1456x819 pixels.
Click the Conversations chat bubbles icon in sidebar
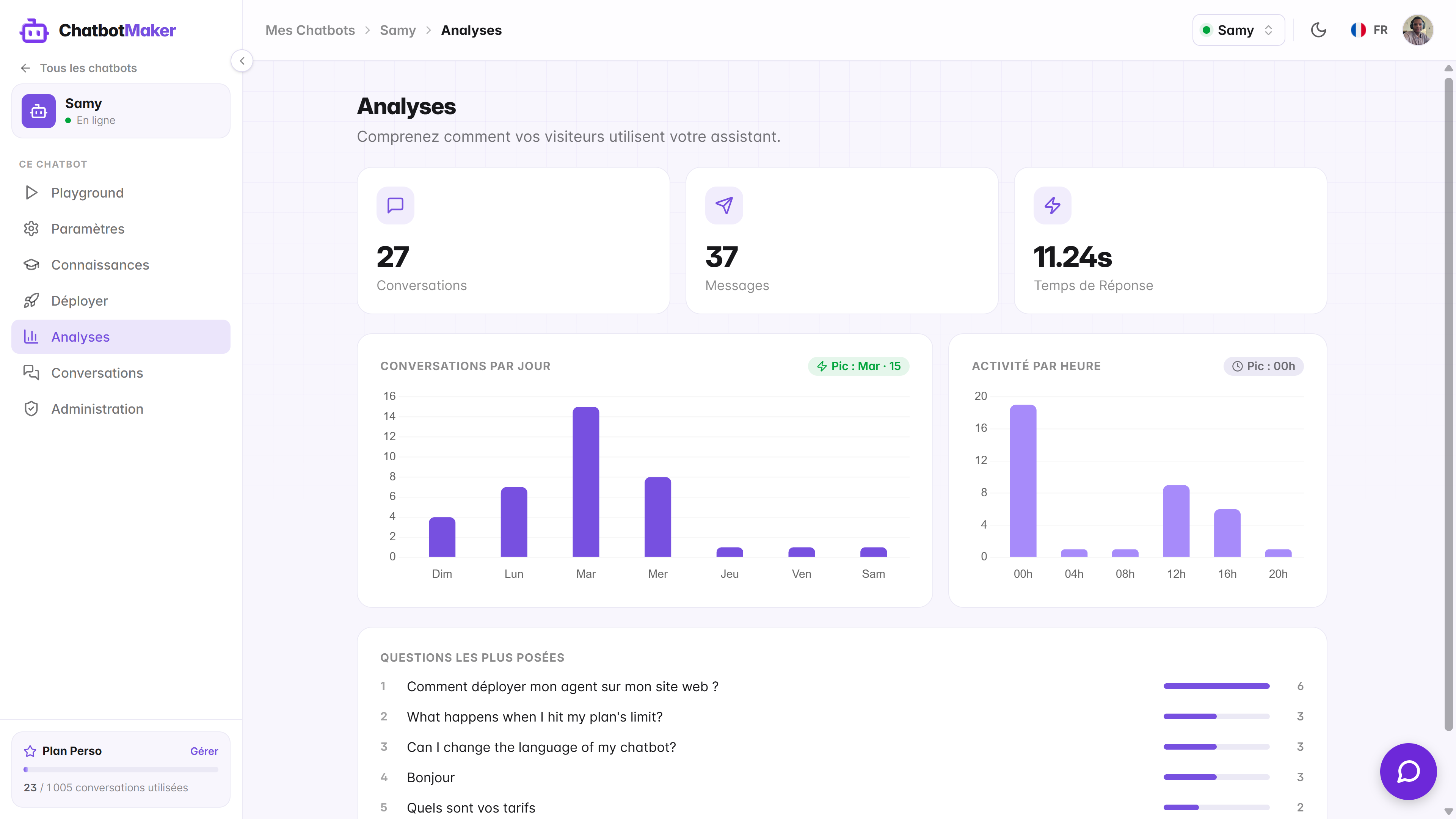tap(31, 373)
